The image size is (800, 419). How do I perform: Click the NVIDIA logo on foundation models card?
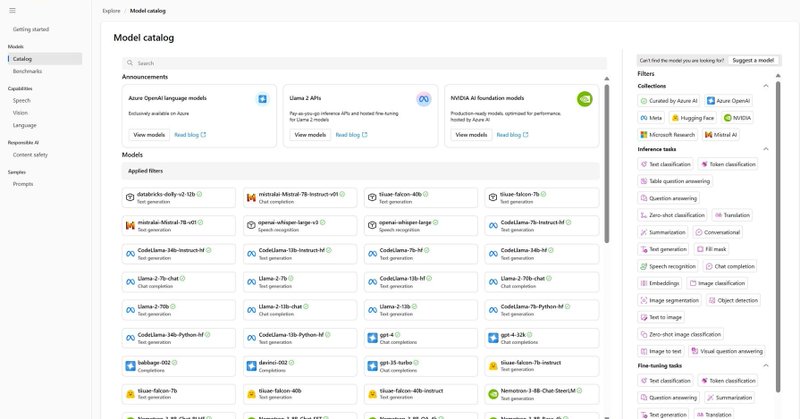(585, 99)
